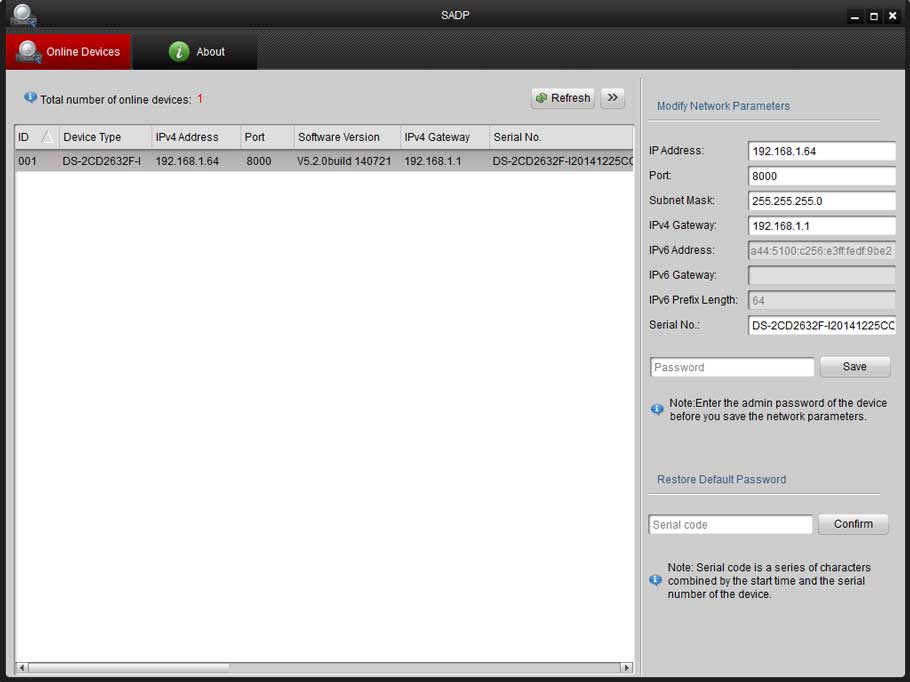Sort device list by ID column
Image resolution: width=910 pixels, height=682 pixels.
35,137
